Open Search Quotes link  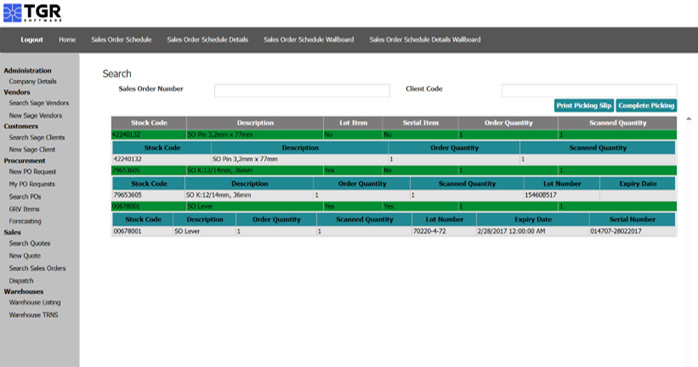click(x=29, y=243)
